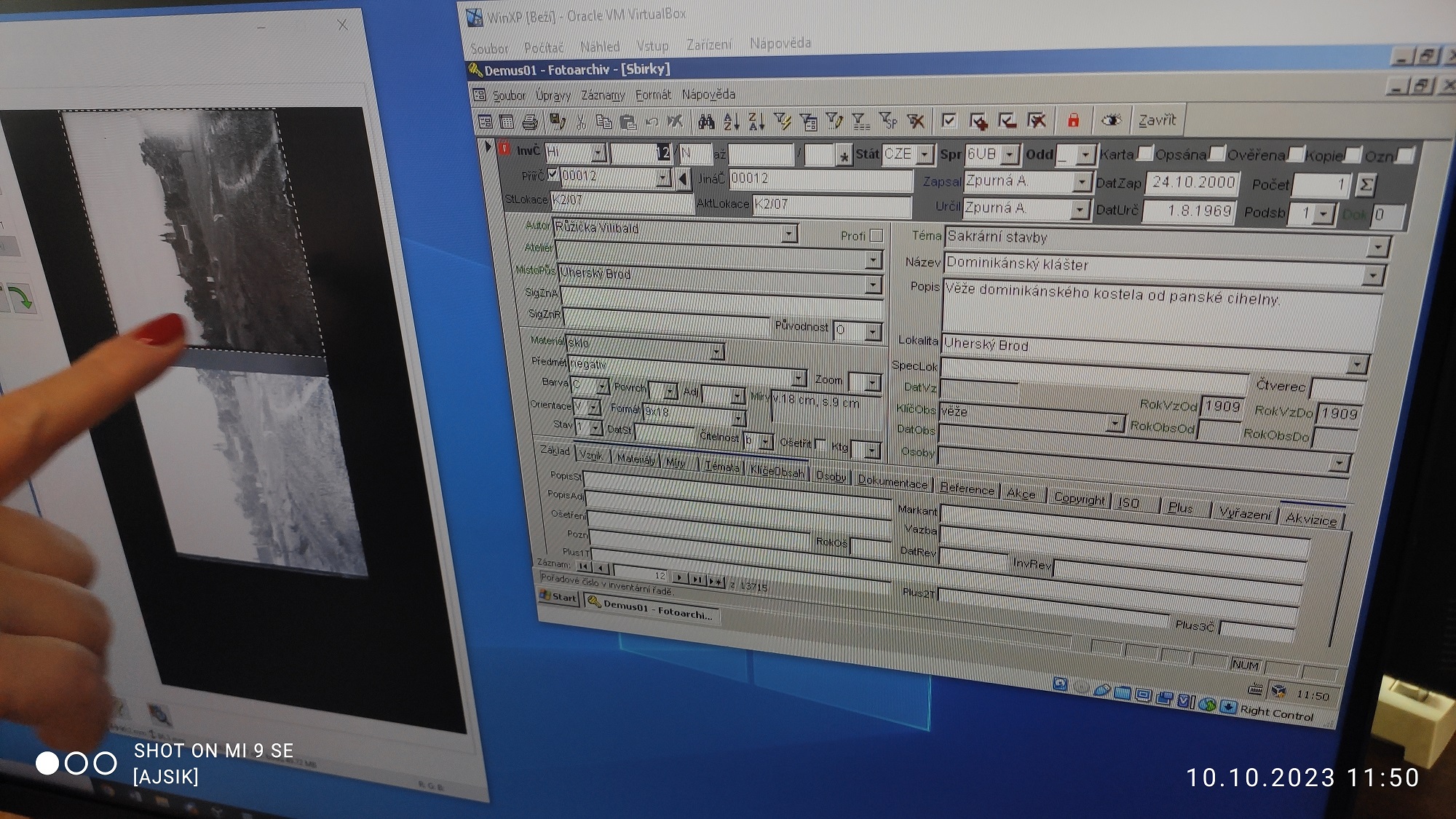The width and height of the screenshot is (1456, 819).
Task: Open the Stát CZE dropdown
Action: coord(925,154)
